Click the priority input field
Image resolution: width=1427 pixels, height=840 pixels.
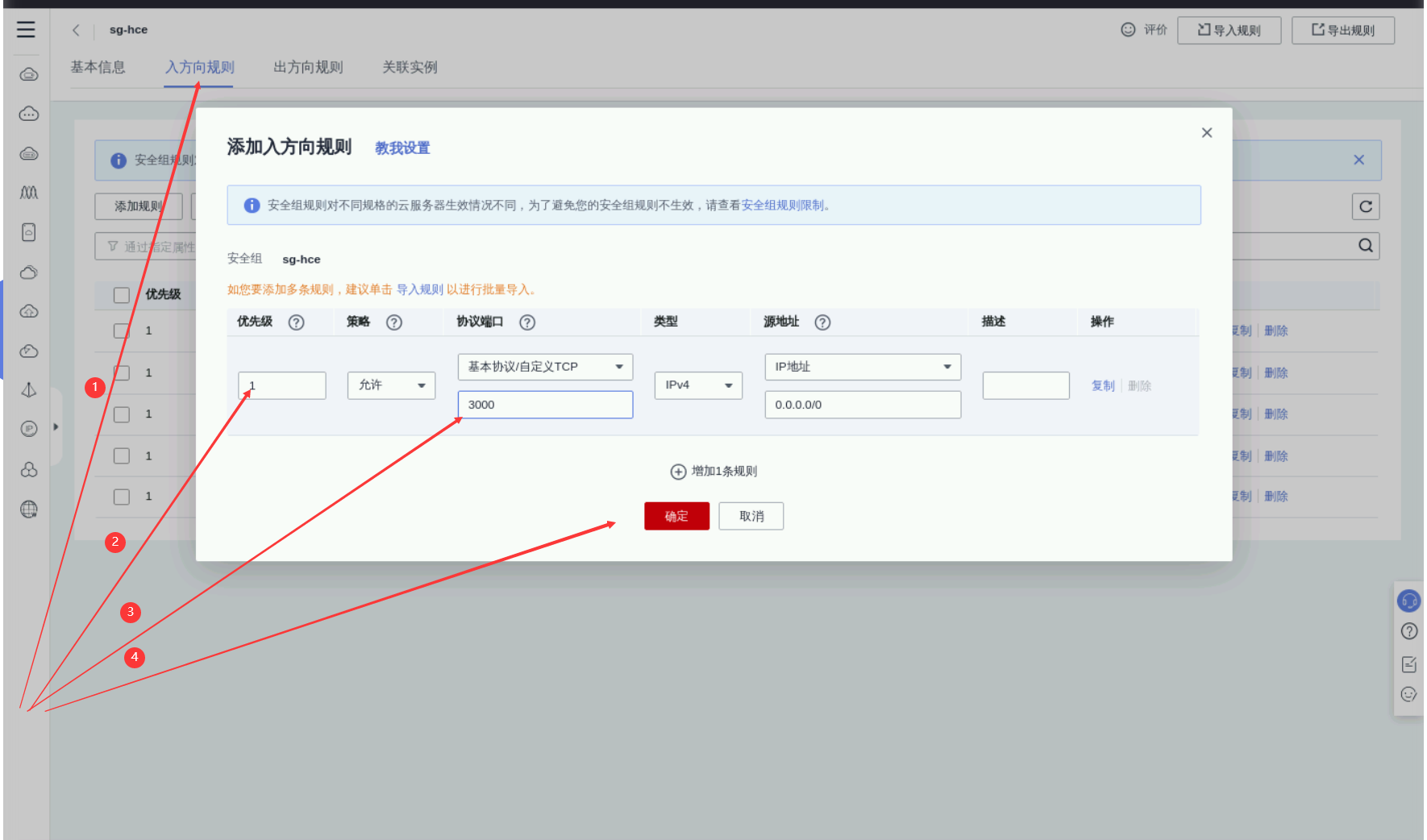pos(282,385)
